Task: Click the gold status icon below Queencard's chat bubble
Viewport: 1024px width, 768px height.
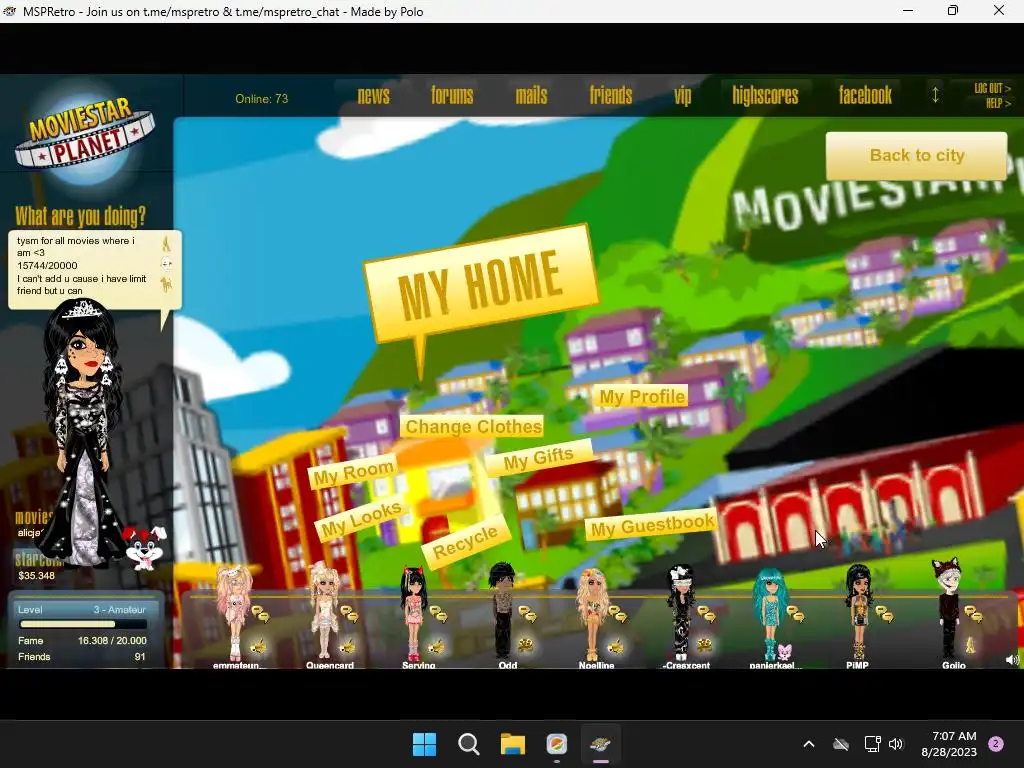Action: [347, 647]
